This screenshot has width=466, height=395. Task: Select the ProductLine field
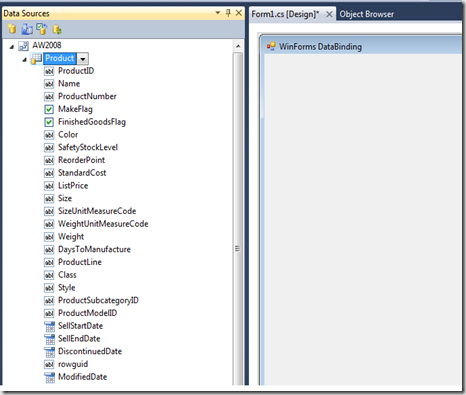[80, 262]
